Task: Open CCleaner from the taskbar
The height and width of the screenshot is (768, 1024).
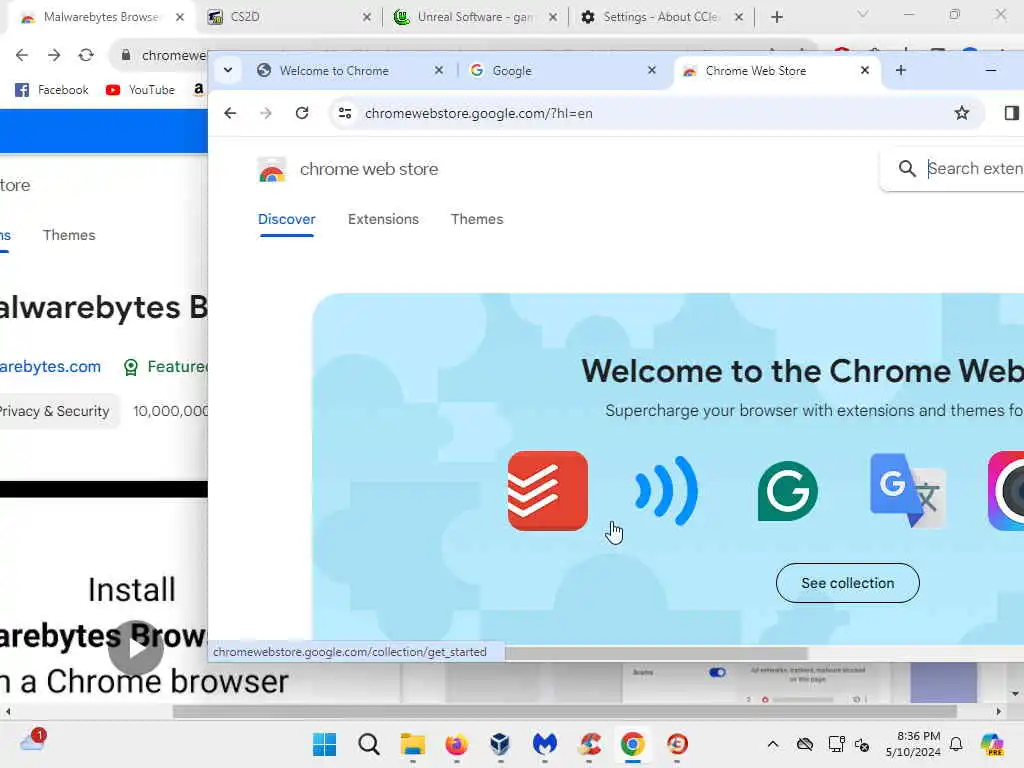Action: pos(589,744)
